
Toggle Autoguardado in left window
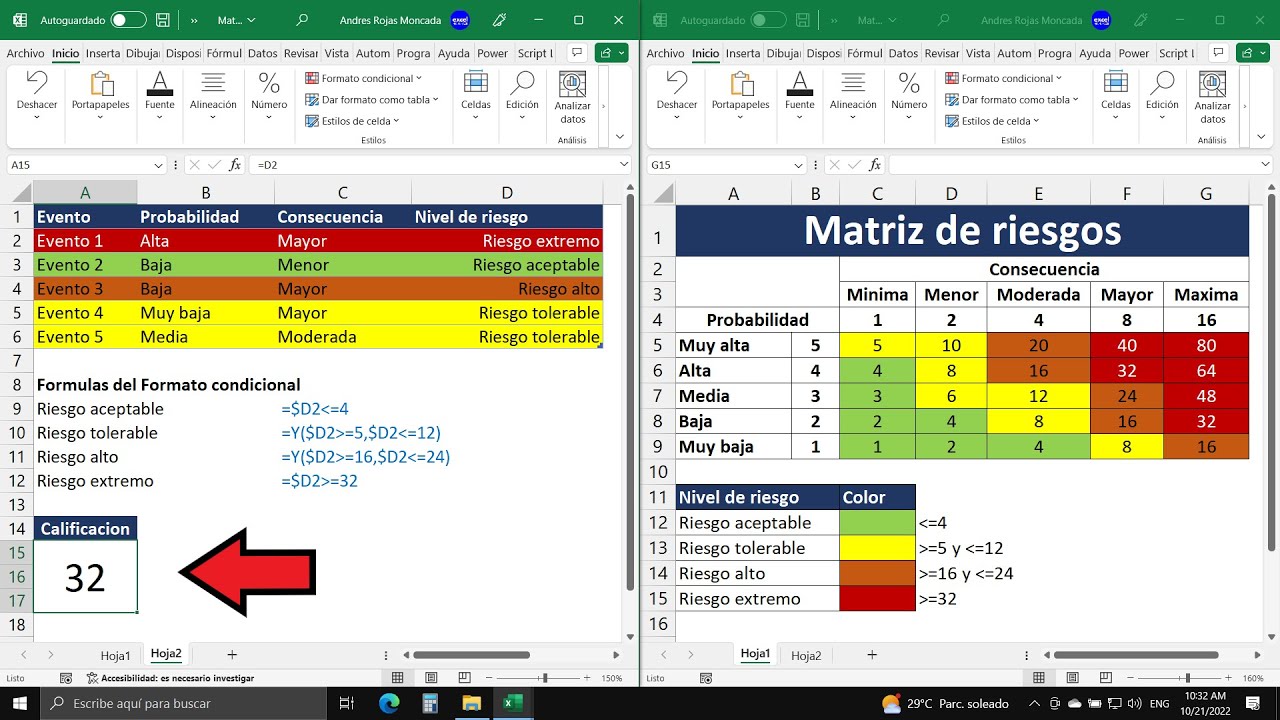[128, 20]
